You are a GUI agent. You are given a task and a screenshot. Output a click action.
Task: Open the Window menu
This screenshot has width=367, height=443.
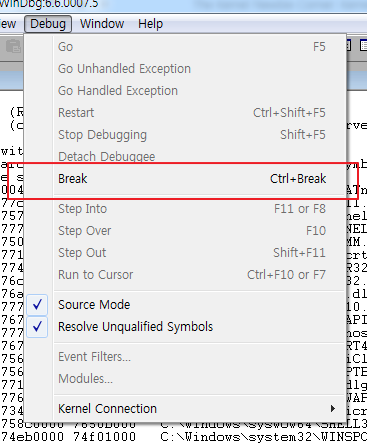coord(102,24)
